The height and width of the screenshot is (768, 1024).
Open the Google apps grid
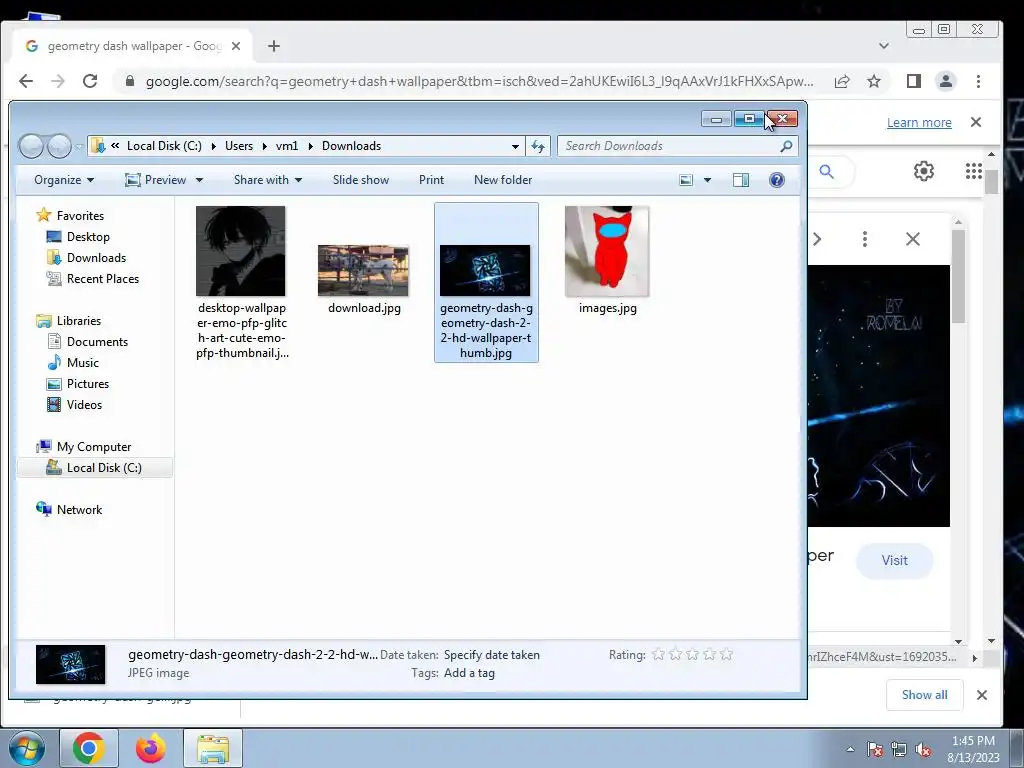(974, 171)
